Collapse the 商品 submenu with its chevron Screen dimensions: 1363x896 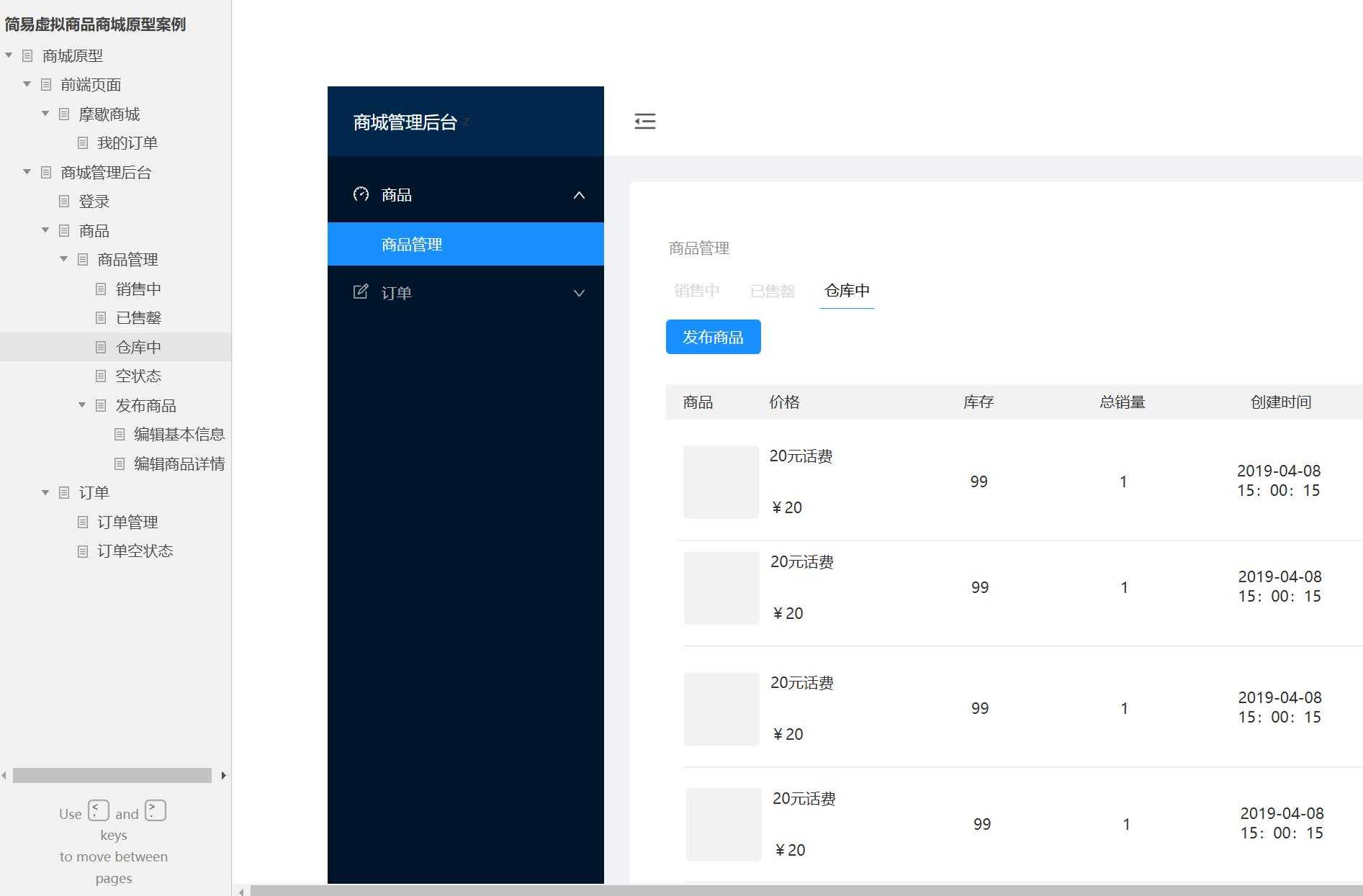point(579,194)
